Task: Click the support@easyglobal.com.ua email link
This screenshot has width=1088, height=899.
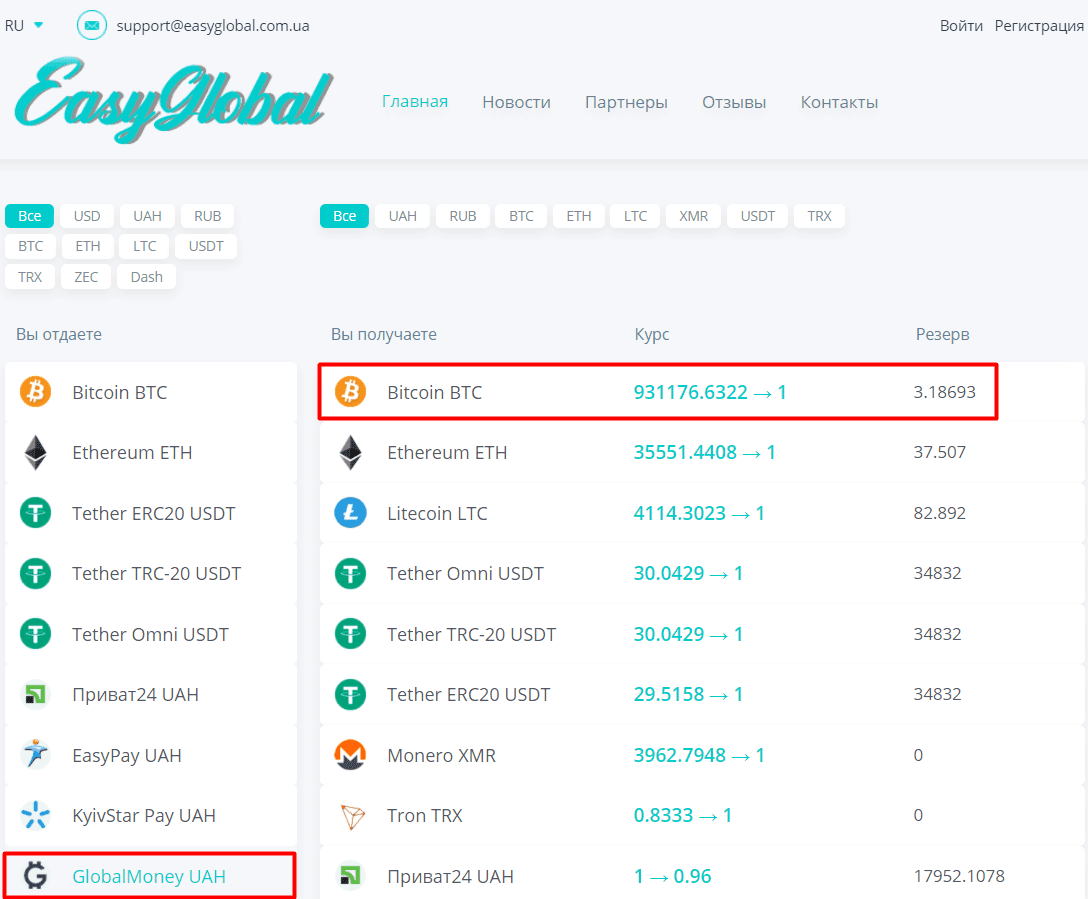Action: 213,25
